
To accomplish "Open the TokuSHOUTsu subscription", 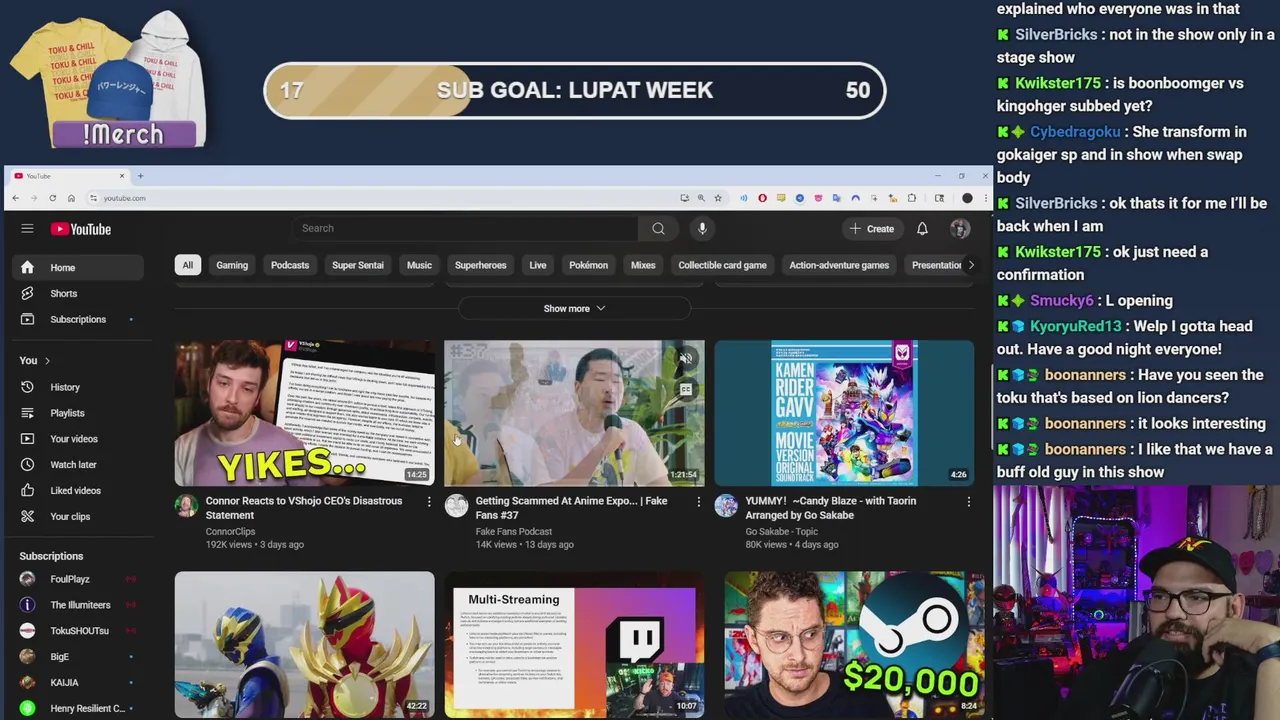I will (77, 631).
